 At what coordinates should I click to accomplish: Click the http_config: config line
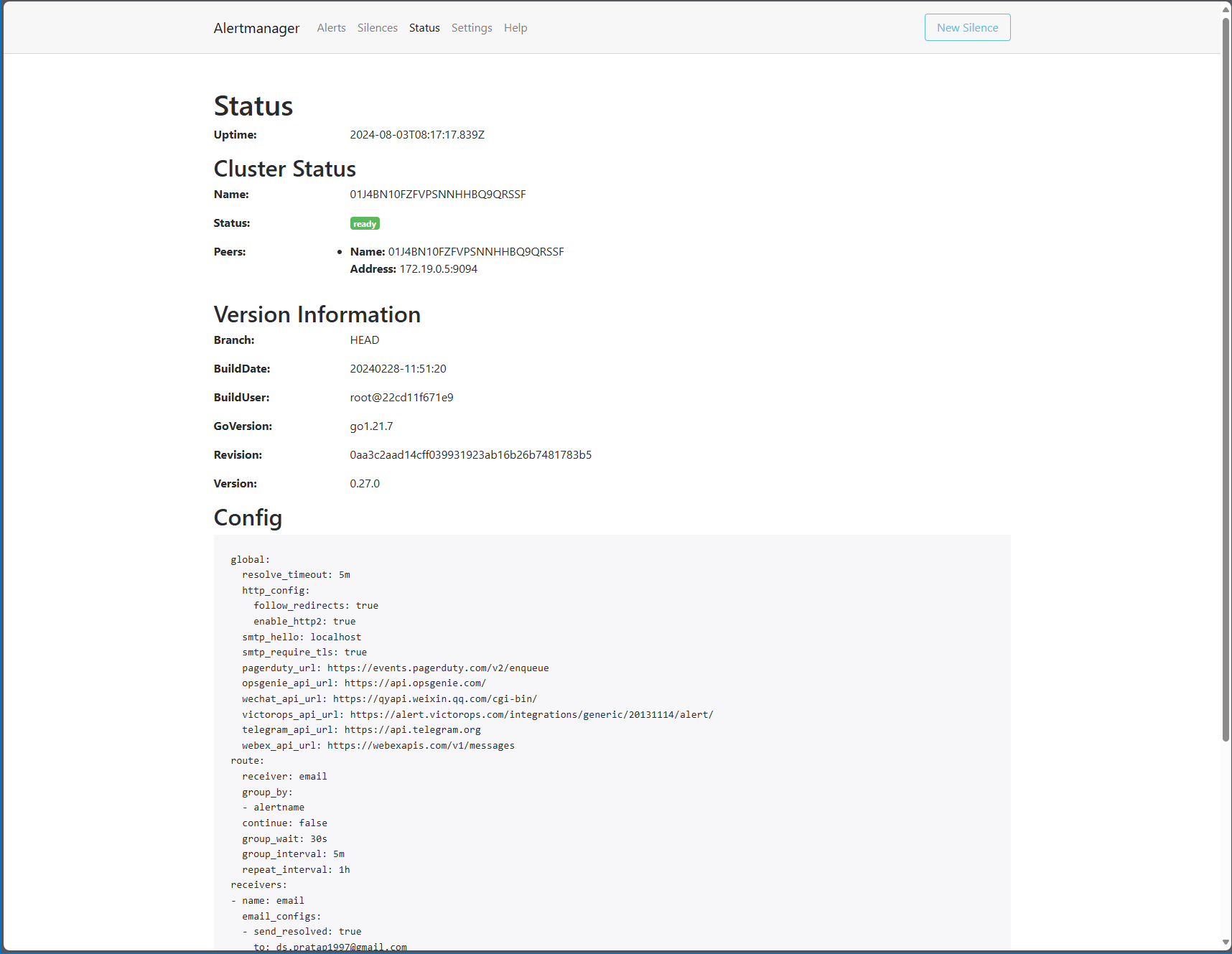tap(276, 591)
